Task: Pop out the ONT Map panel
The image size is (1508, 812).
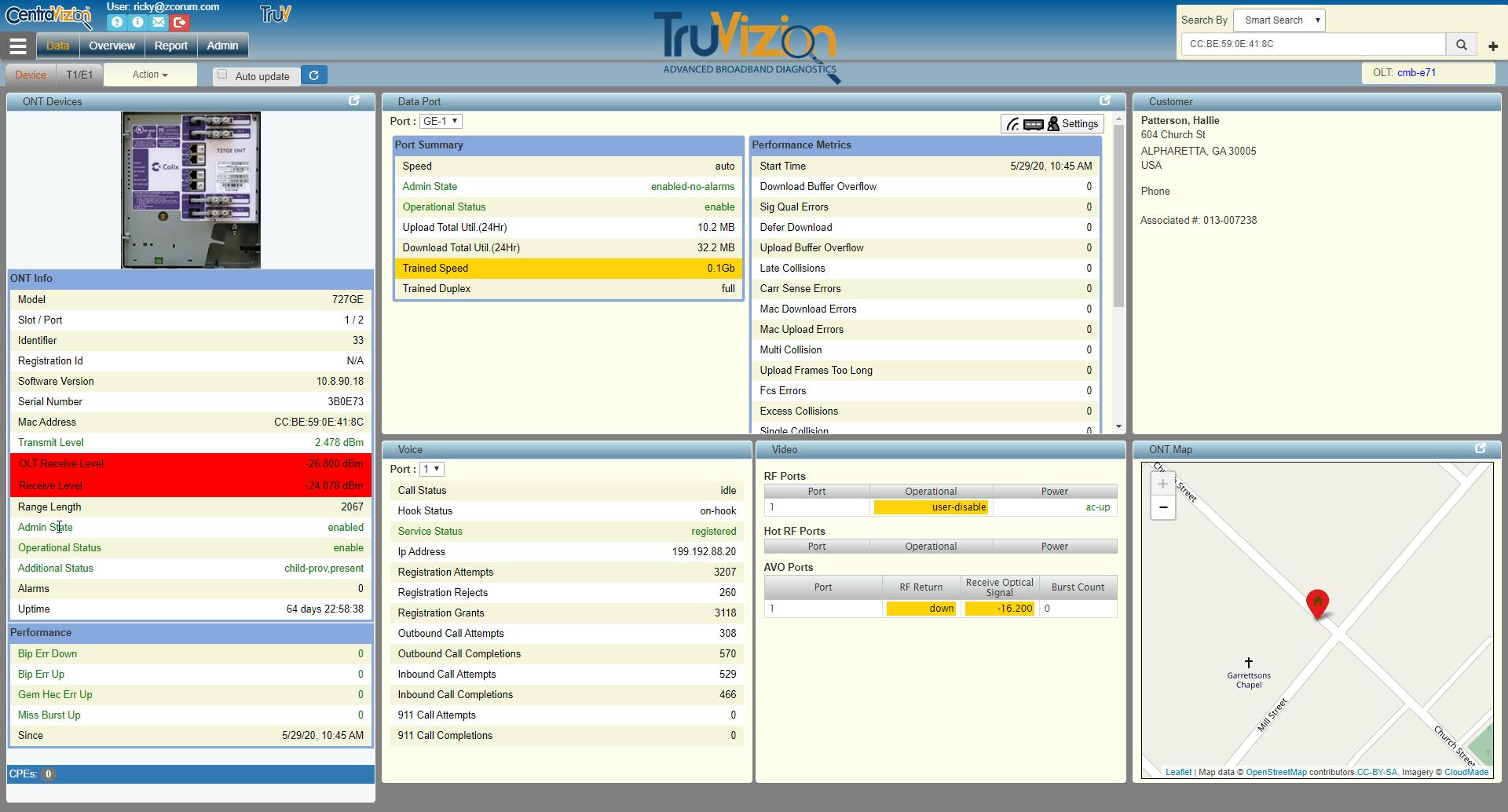Action: (1481, 448)
